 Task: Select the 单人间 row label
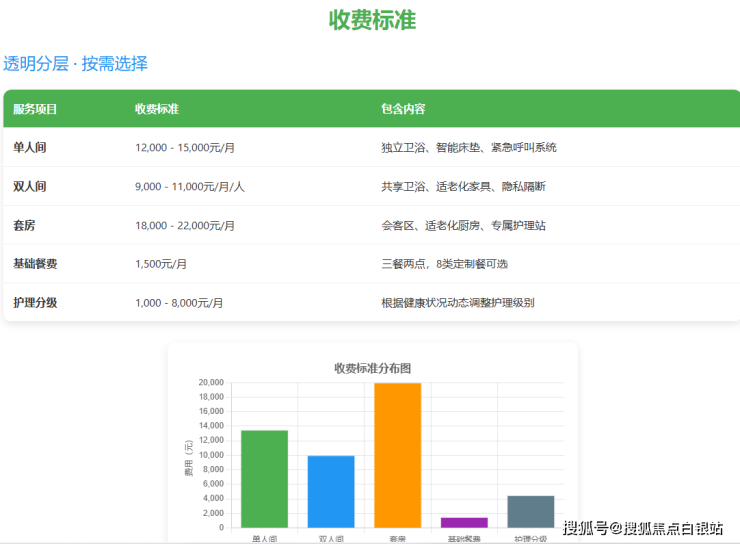point(30,147)
